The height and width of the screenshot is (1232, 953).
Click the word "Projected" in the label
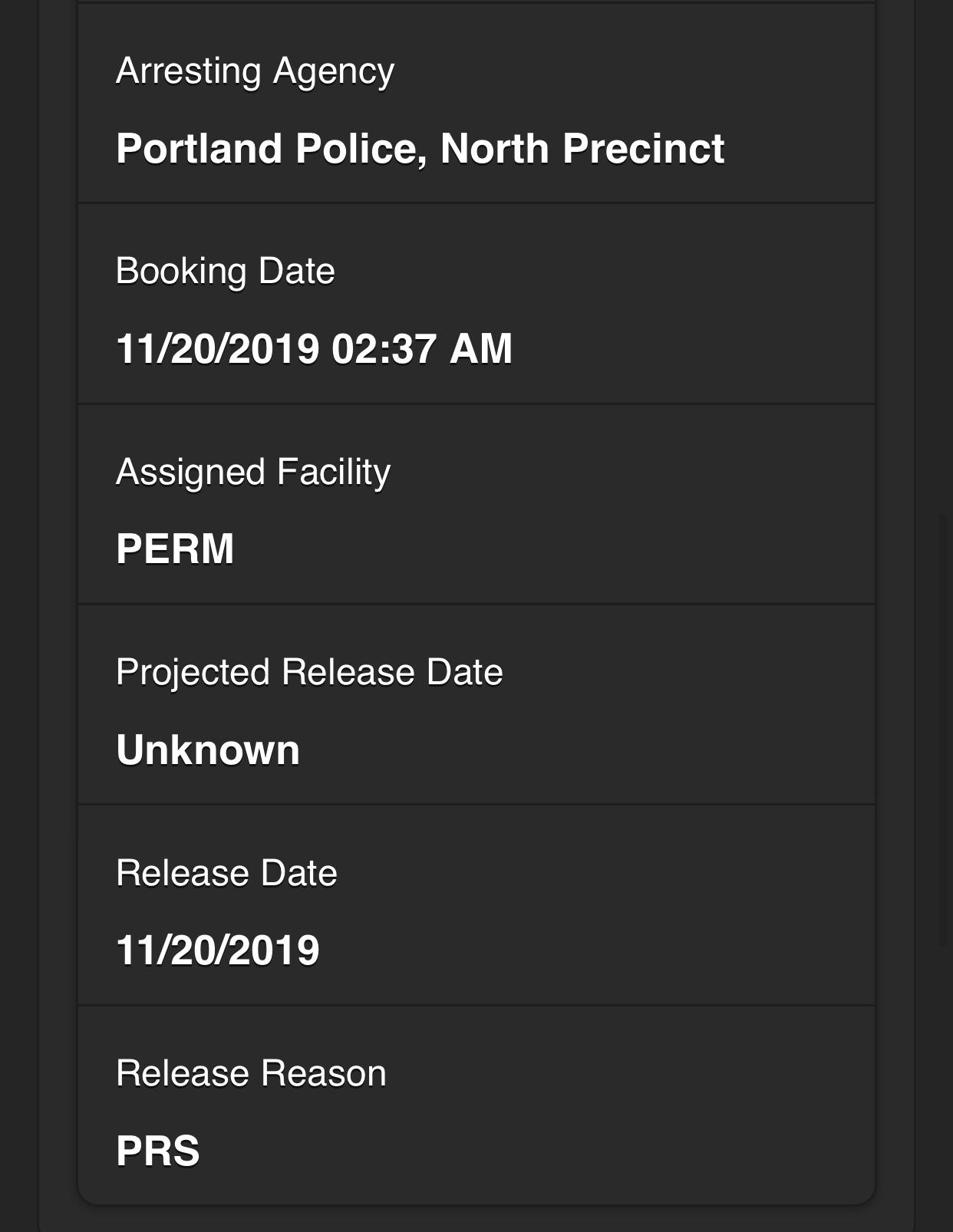(193, 673)
